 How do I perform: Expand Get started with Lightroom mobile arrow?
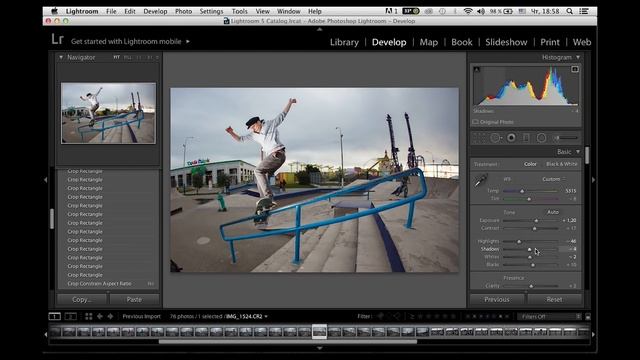tap(188, 41)
